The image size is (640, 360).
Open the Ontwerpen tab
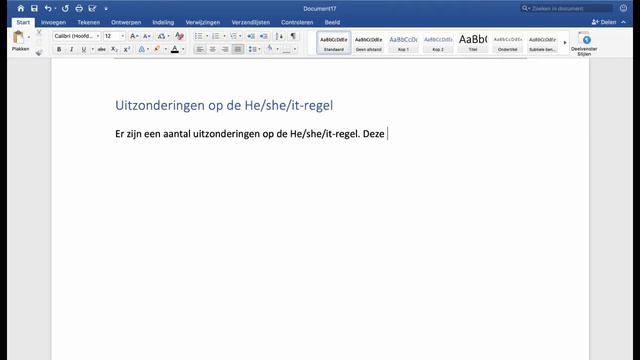tap(126, 22)
